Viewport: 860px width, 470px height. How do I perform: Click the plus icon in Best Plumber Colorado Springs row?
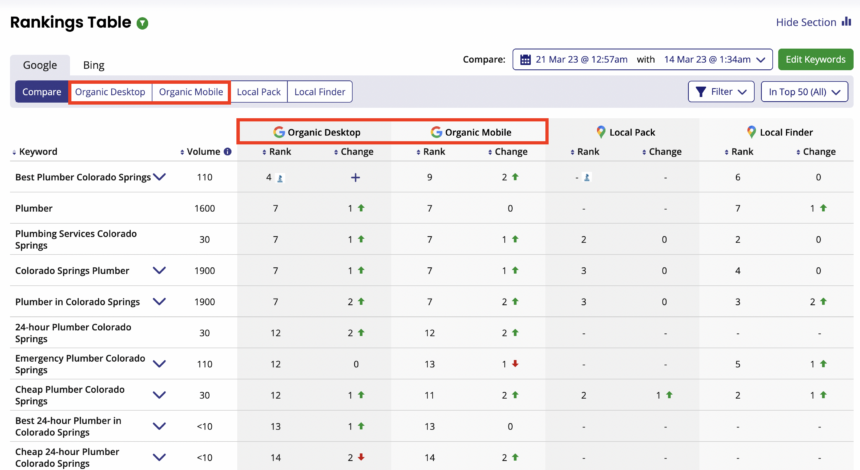pos(356,177)
